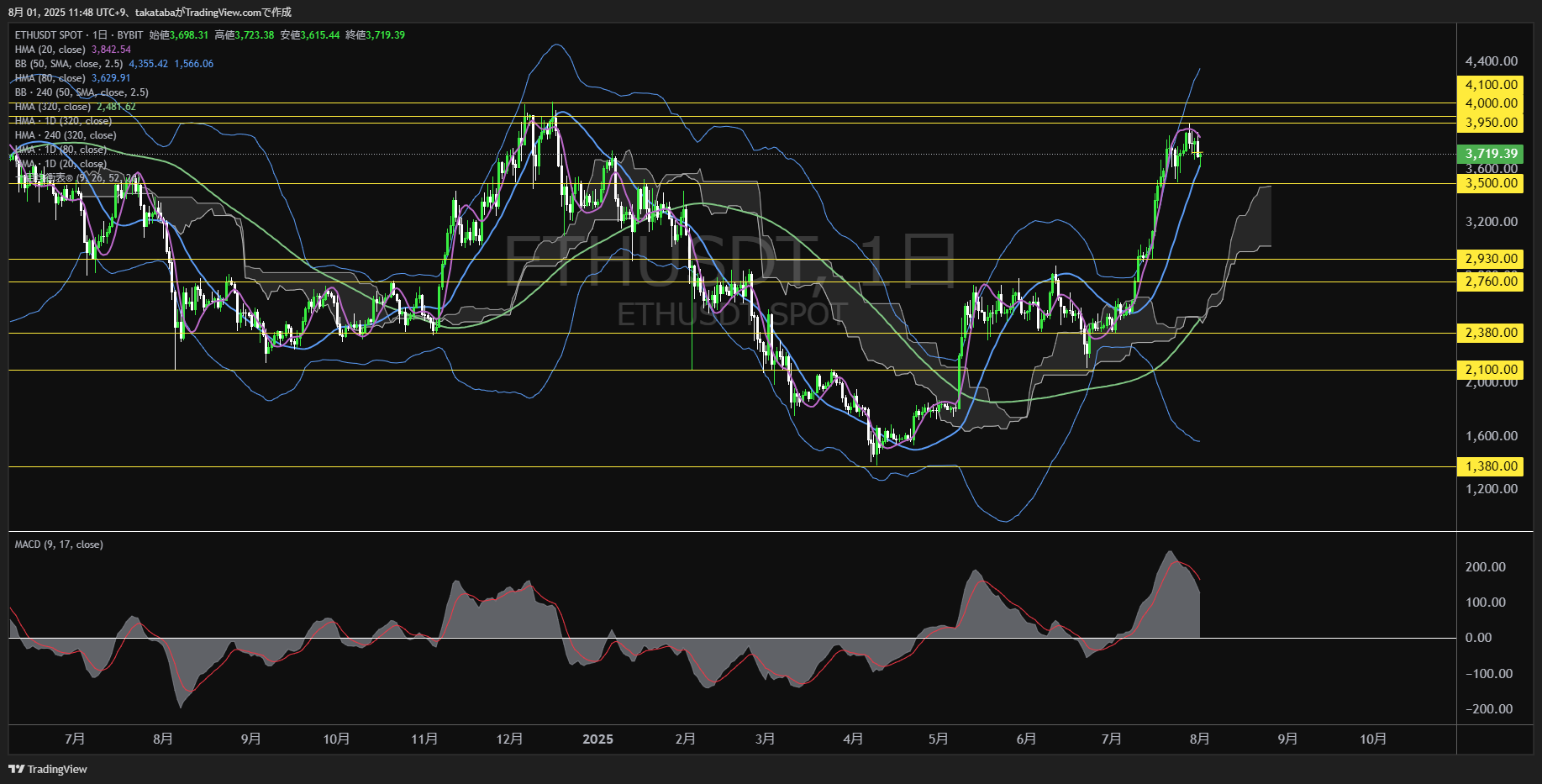Click the HMA 80 value 3,629.91
This screenshot has height=784, width=1542.
[111, 78]
